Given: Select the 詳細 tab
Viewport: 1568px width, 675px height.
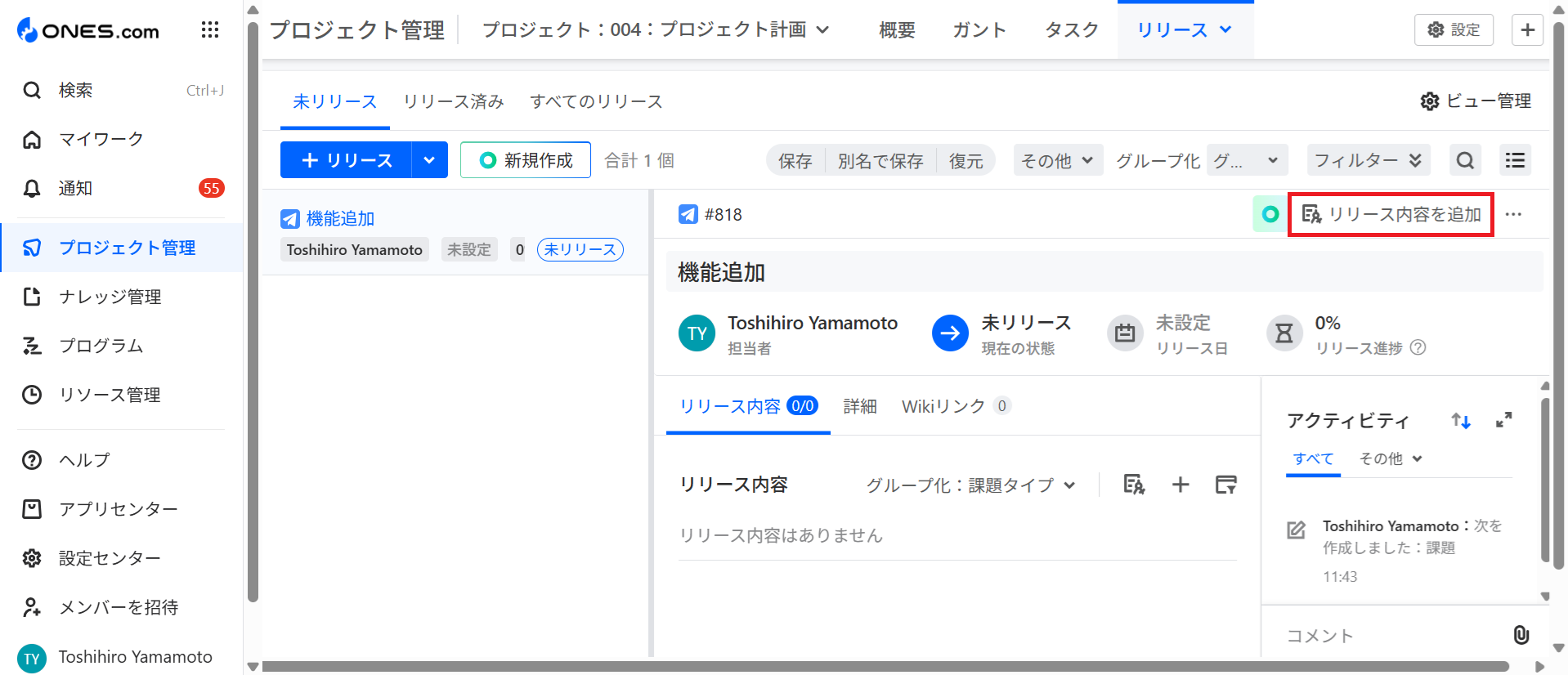Looking at the screenshot, I should coord(860,406).
